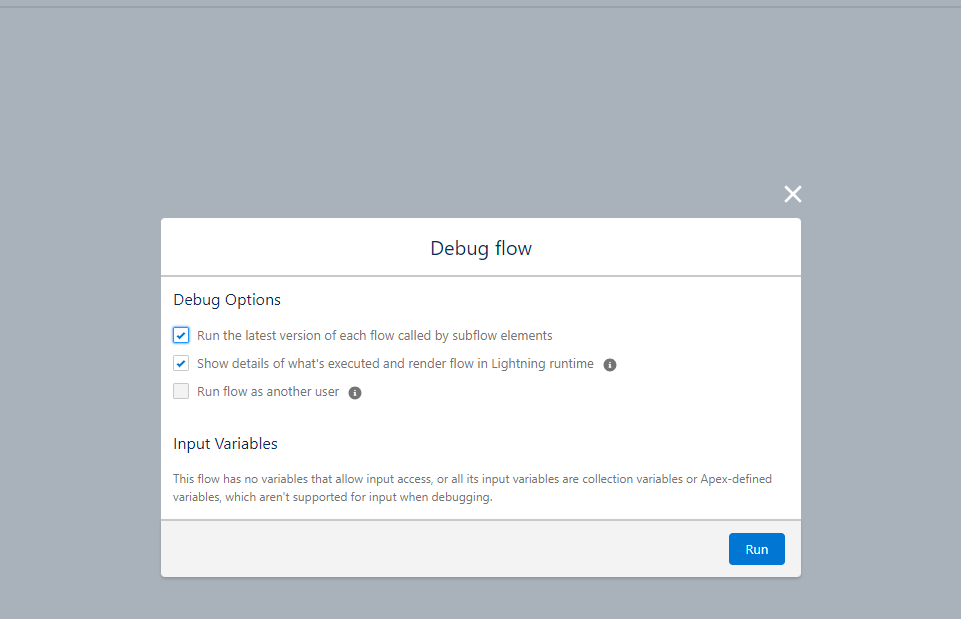Click the Input Variables section heading
Viewport: 961px width, 619px height.
pyautogui.click(x=225, y=444)
